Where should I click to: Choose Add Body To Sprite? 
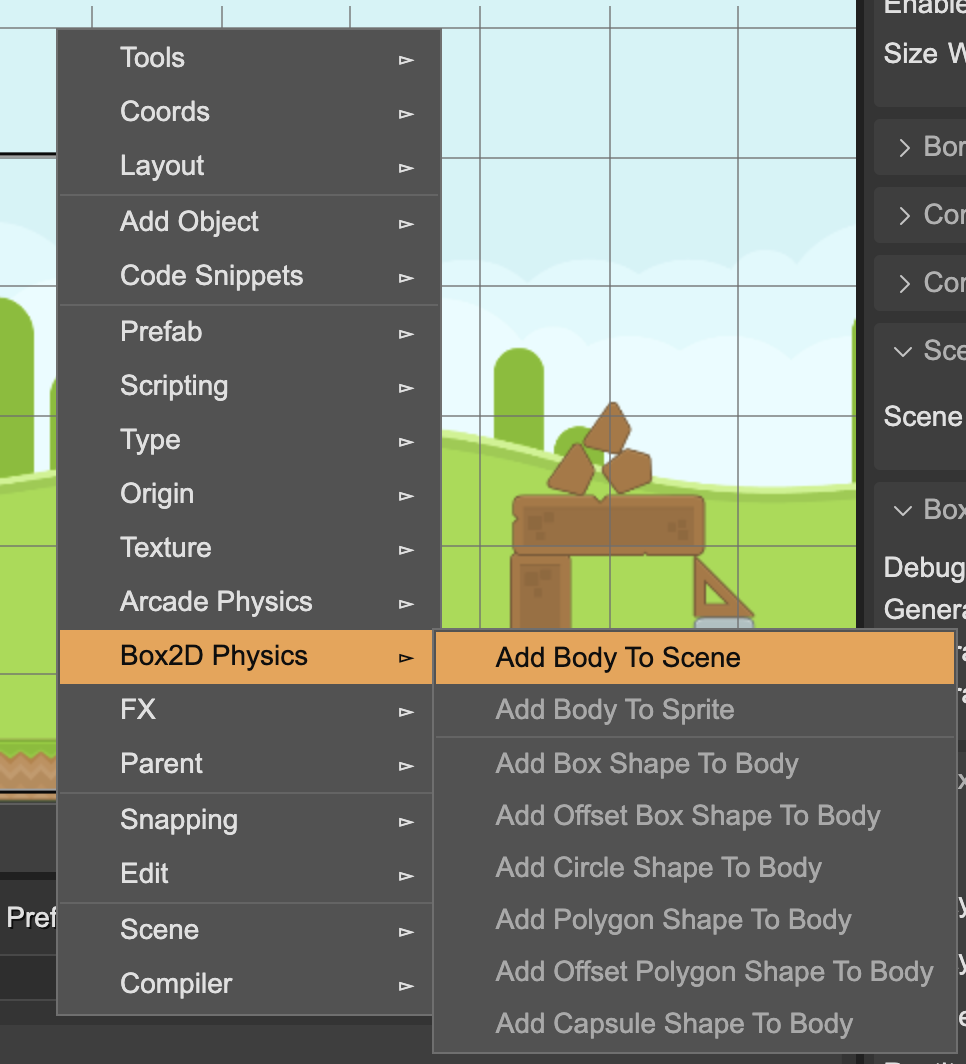[x=695, y=710]
